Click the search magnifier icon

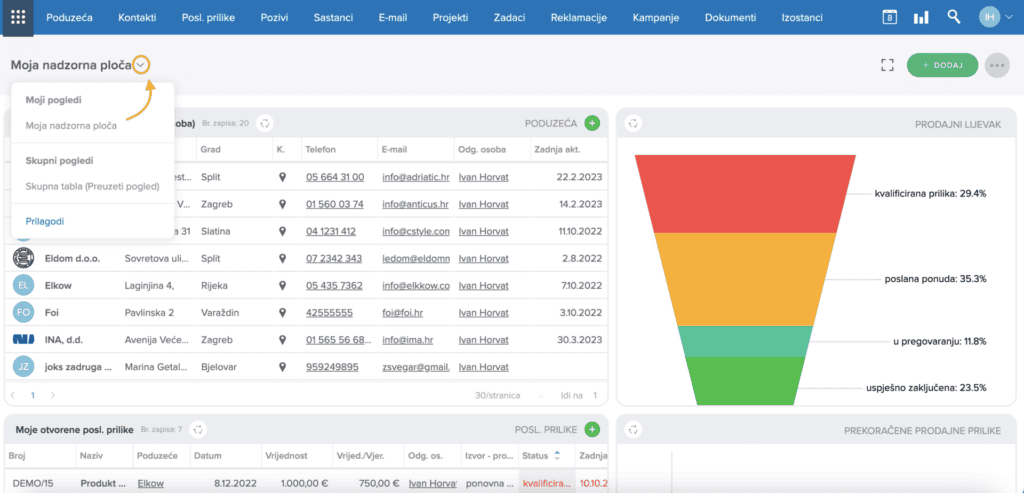coord(953,17)
